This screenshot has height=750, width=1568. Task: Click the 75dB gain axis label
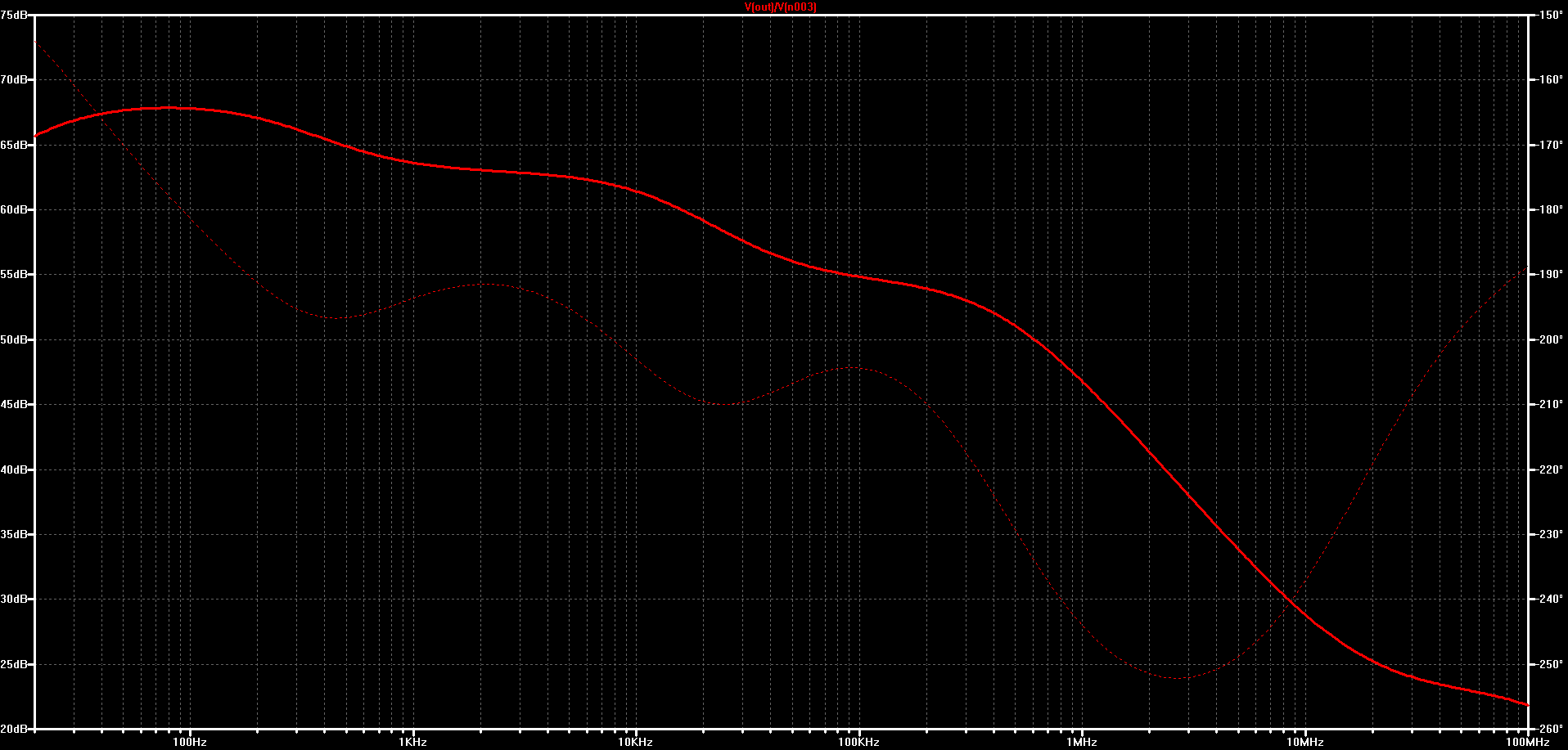[x=14, y=15]
